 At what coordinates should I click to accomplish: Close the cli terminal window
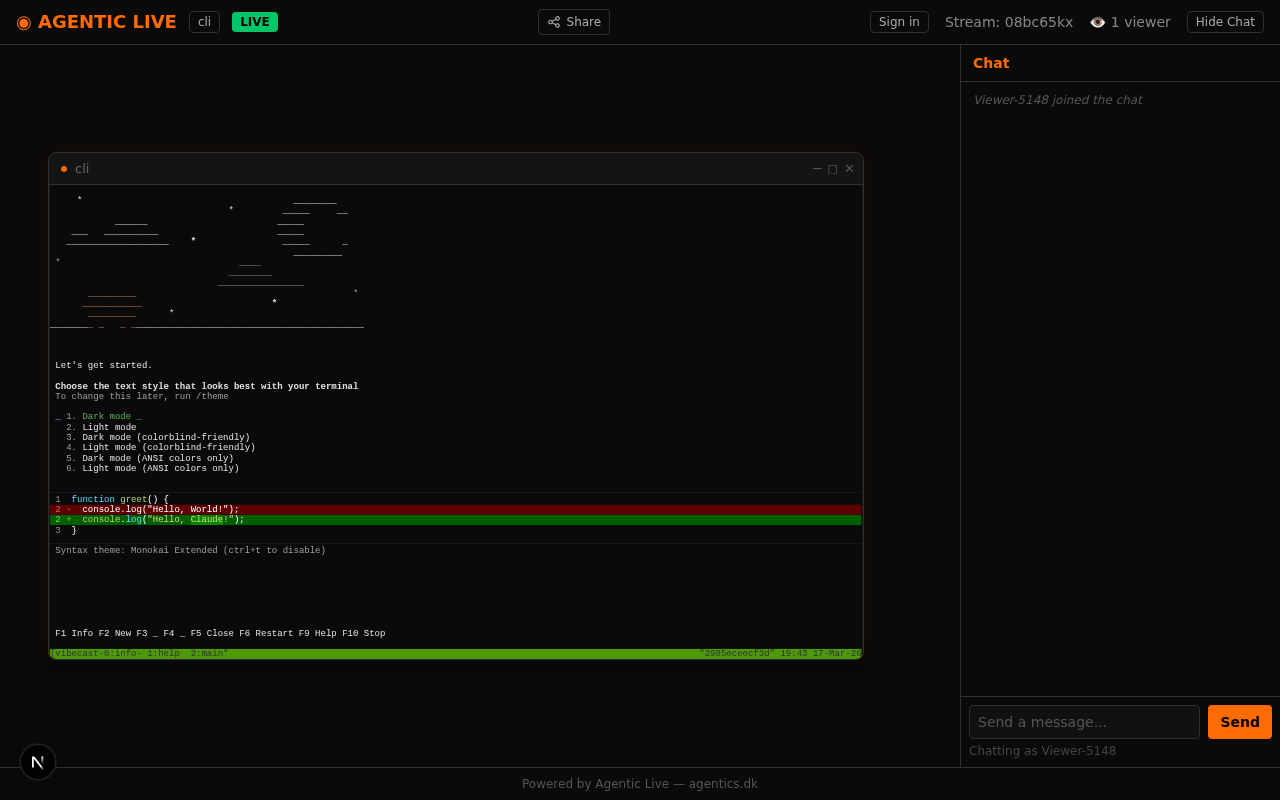click(849, 169)
